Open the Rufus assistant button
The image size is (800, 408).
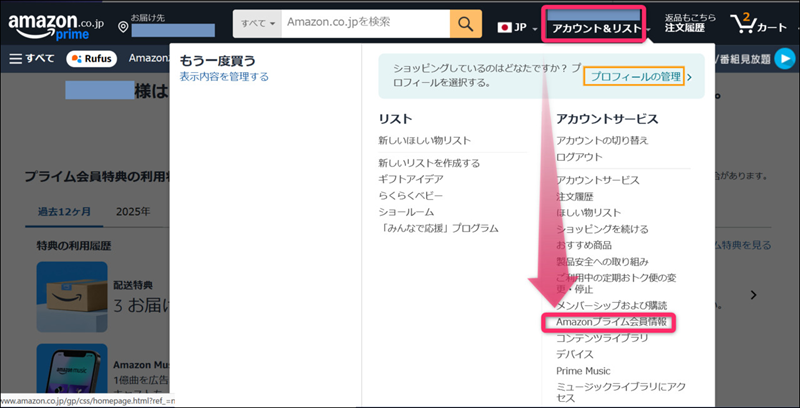click(x=92, y=59)
